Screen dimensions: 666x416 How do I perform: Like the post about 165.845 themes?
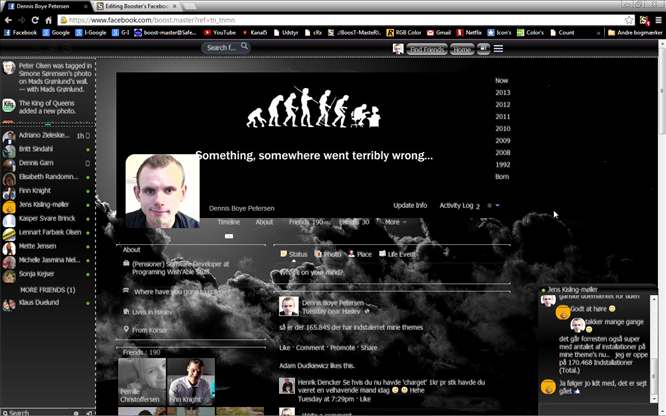click(285, 348)
